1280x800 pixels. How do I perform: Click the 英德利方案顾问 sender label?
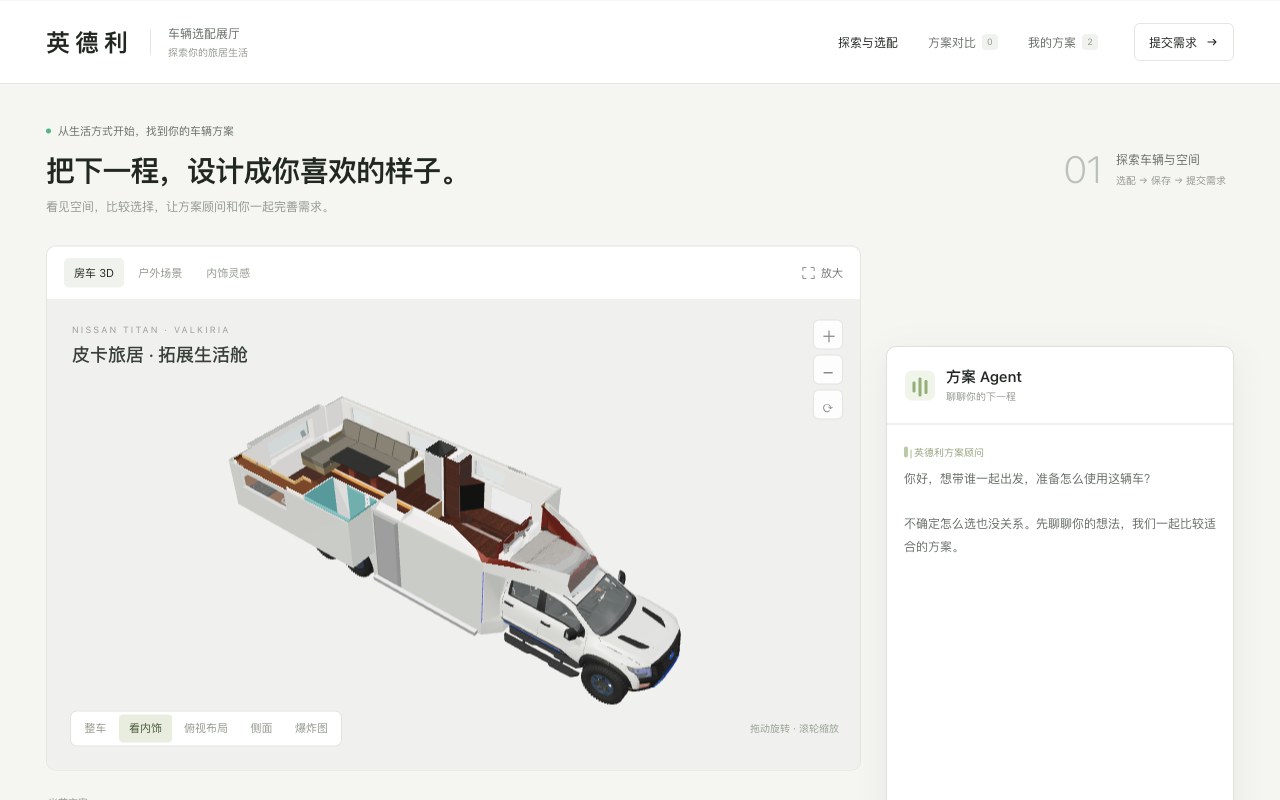pyautogui.click(x=948, y=452)
